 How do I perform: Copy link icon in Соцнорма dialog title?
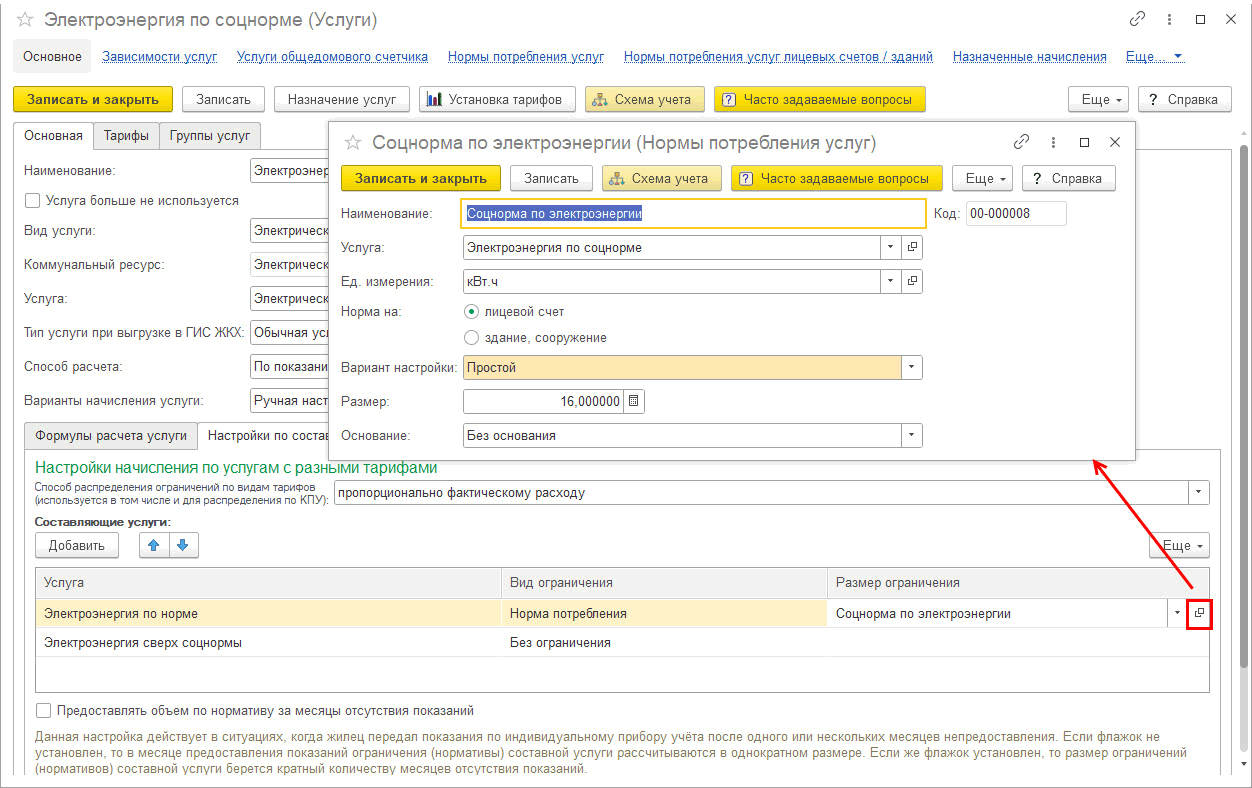click(1021, 142)
